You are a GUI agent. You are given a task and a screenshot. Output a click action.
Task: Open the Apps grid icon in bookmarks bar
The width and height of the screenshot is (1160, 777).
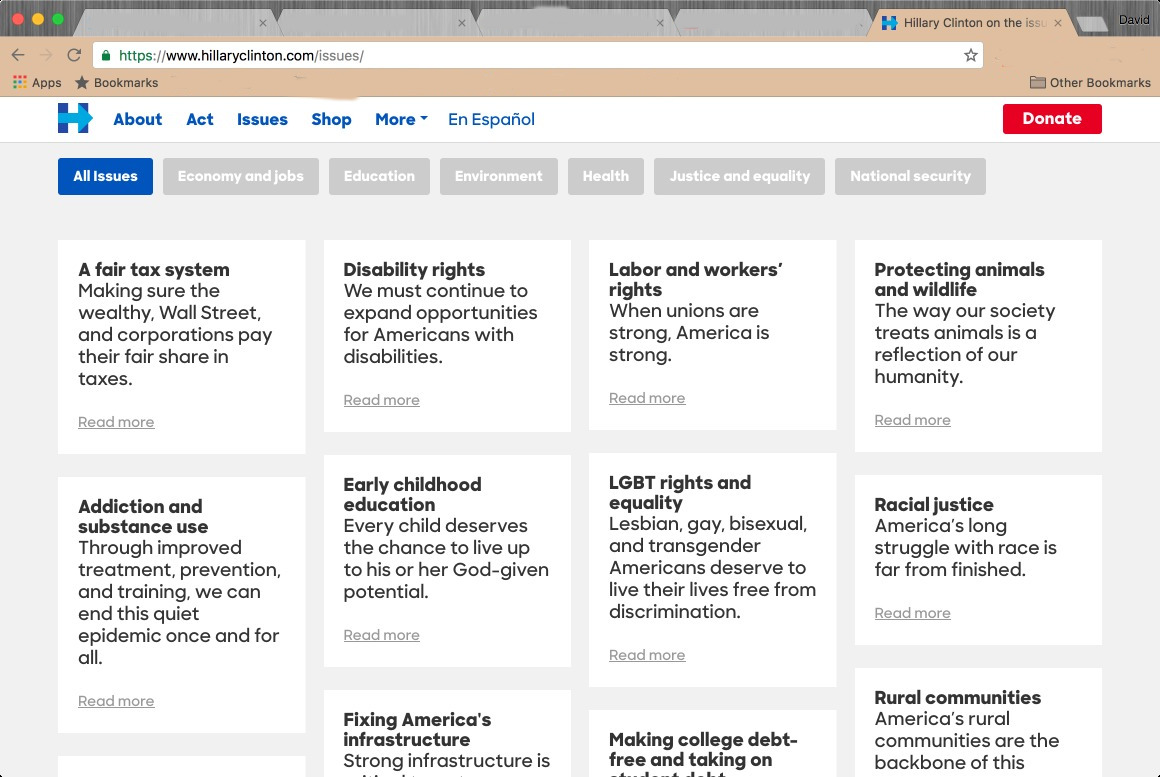[x=20, y=82]
